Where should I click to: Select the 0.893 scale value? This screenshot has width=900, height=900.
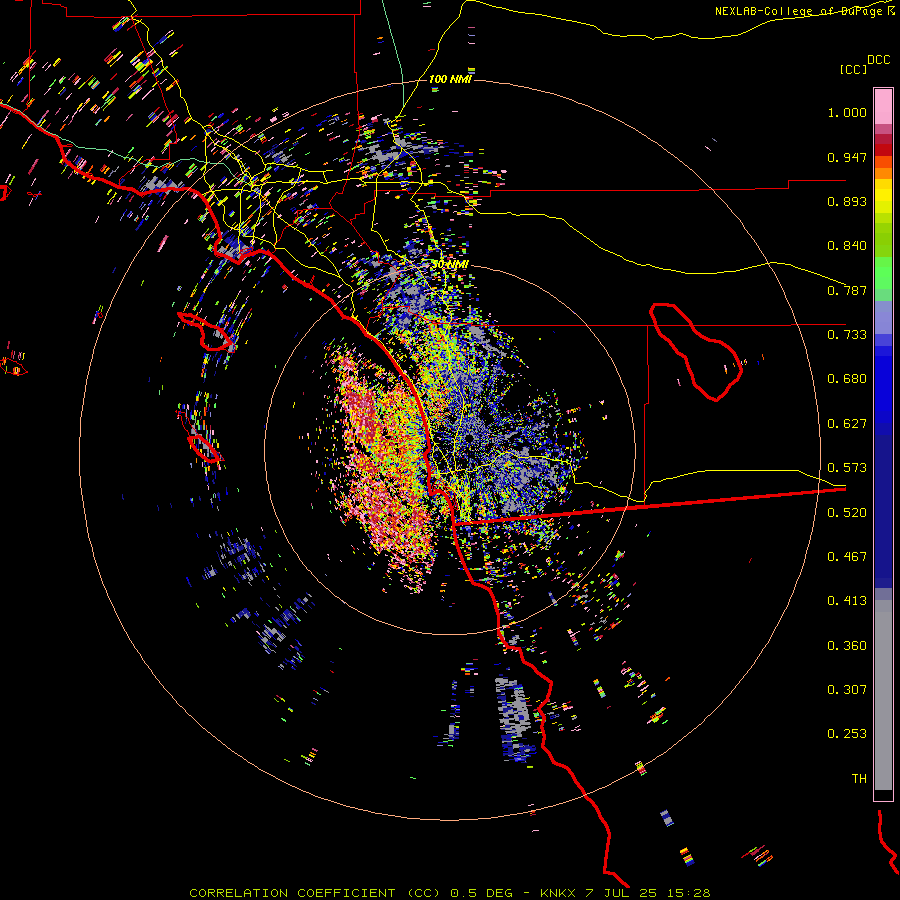[x=847, y=201]
